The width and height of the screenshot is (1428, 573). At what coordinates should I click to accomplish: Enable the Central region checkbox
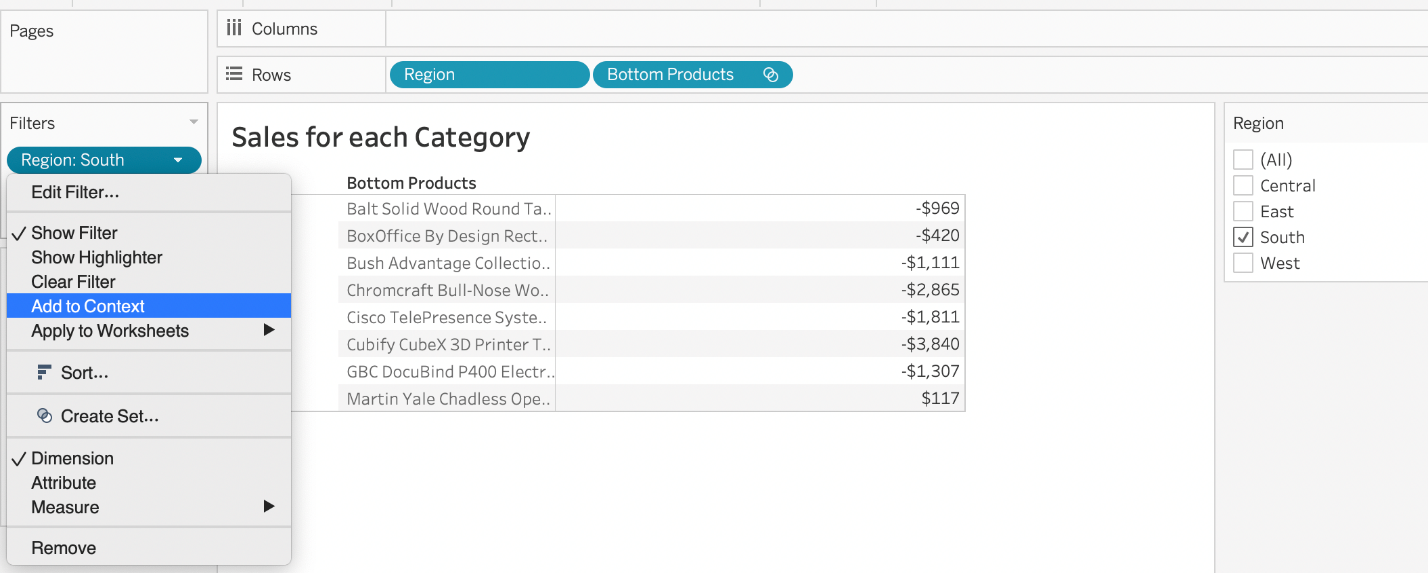coord(1243,186)
